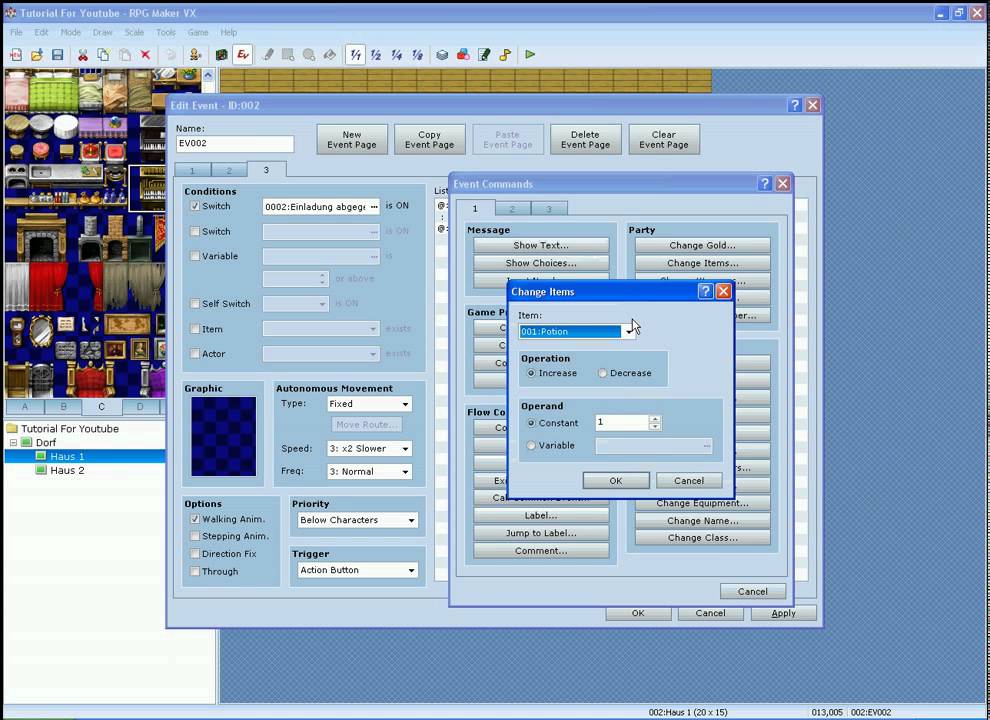Check the Self Switch condition checkbox
This screenshot has width=990, height=720.
tap(195, 304)
